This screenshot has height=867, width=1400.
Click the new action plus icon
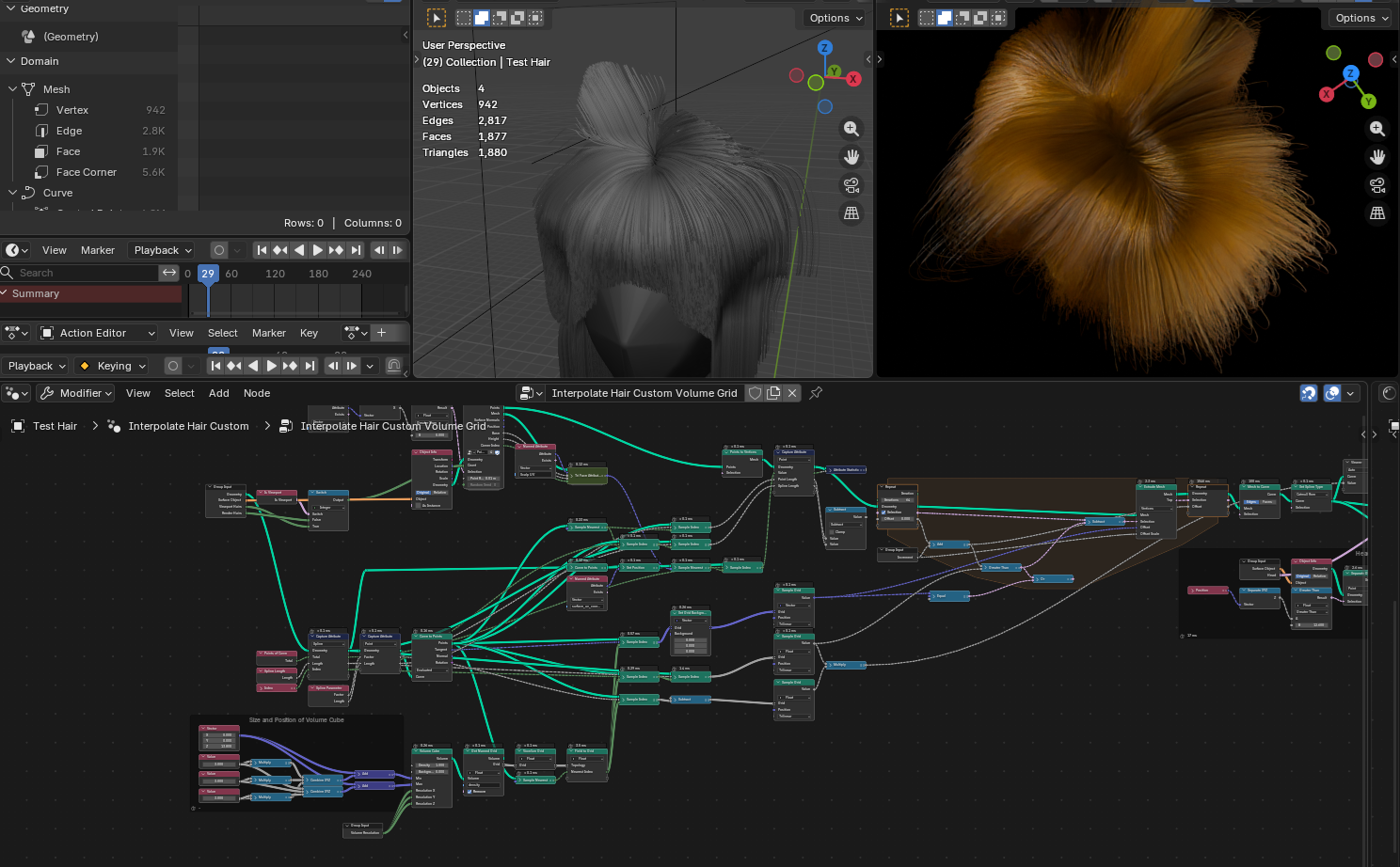click(382, 333)
